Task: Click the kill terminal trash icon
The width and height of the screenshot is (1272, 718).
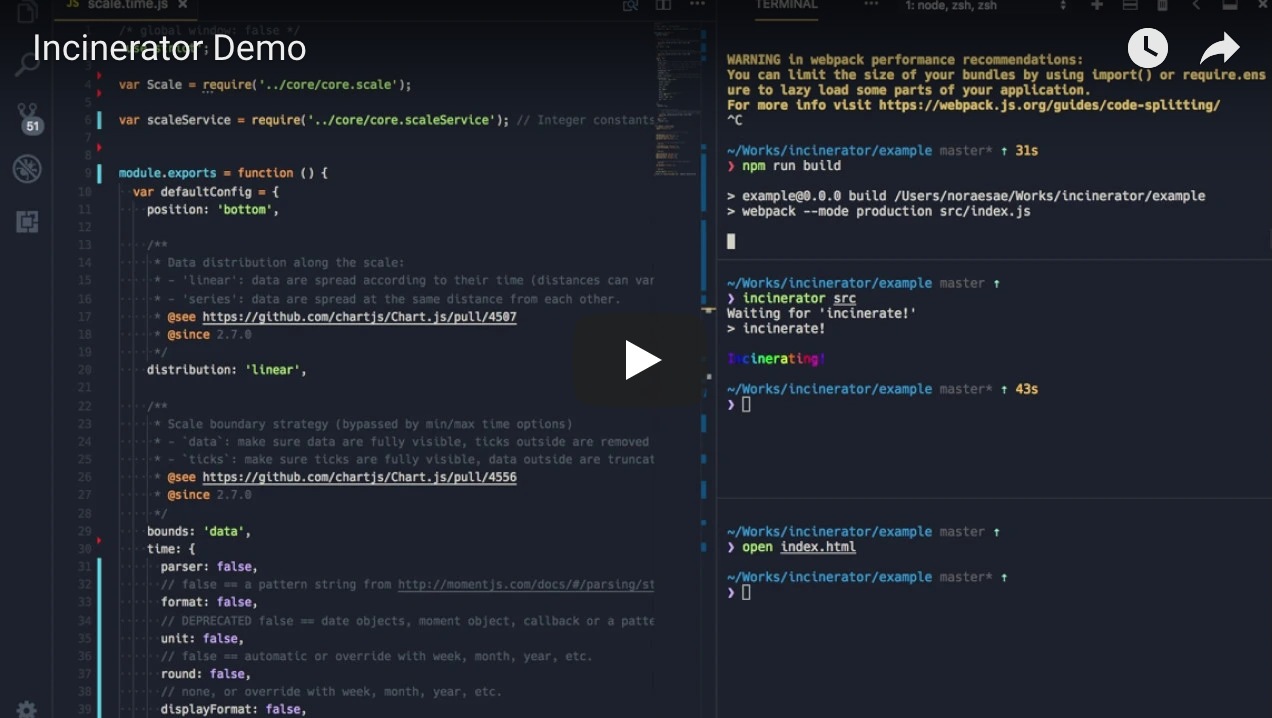Action: pyautogui.click(x=1162, y=5)
